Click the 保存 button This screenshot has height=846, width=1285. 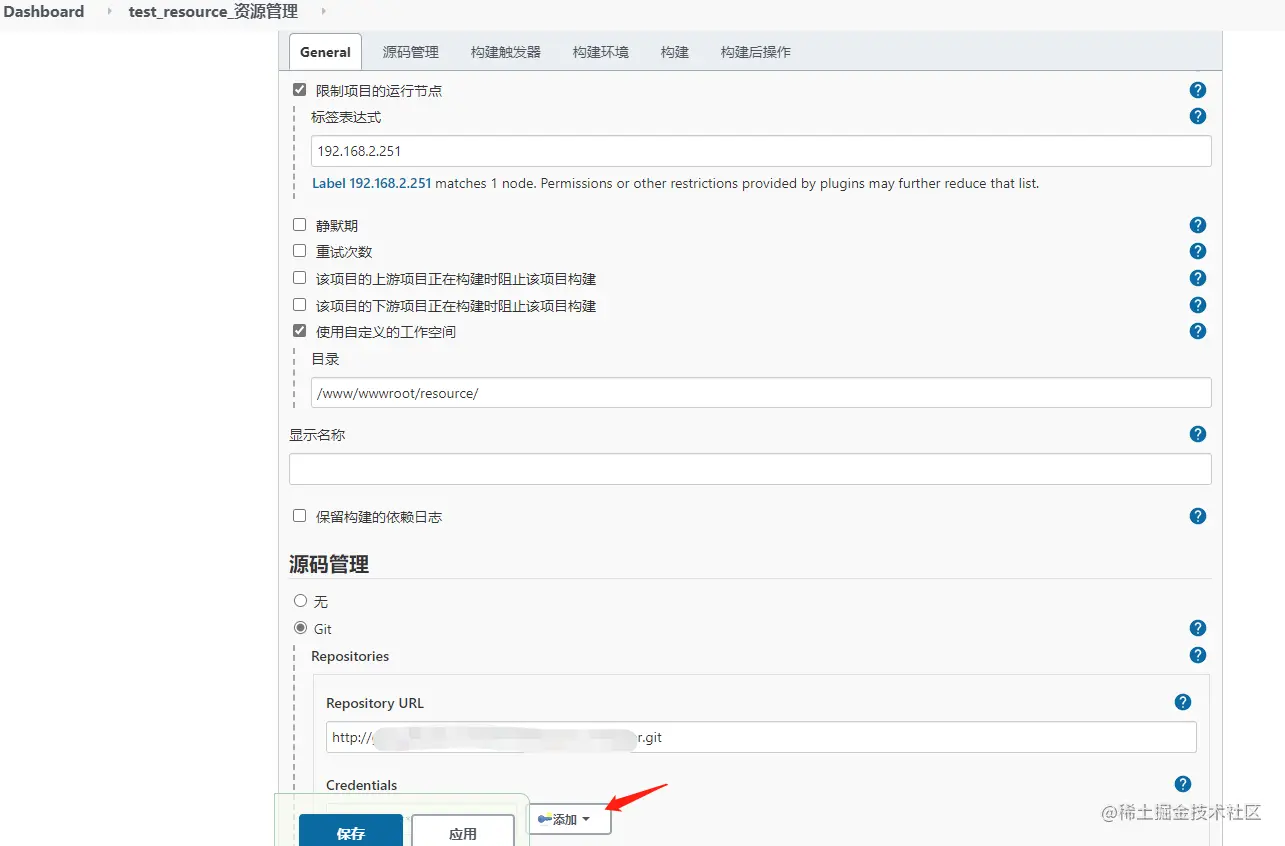(x=351, y=831)
